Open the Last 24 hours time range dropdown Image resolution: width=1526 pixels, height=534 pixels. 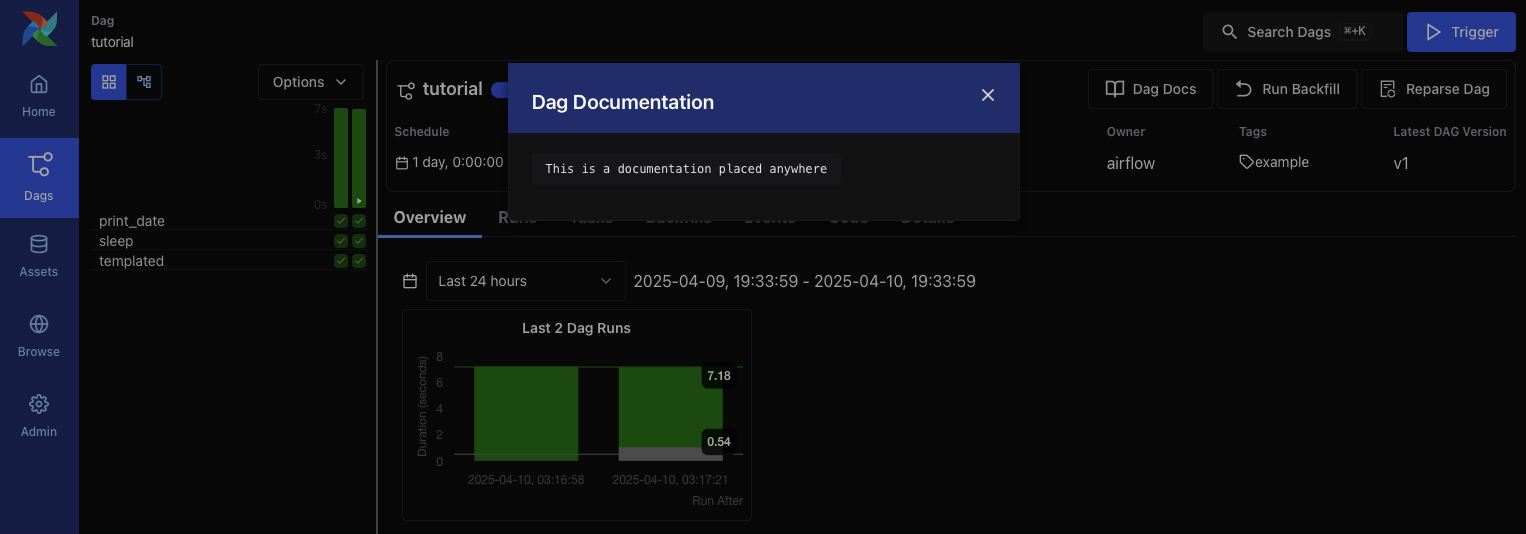point(525,281)
